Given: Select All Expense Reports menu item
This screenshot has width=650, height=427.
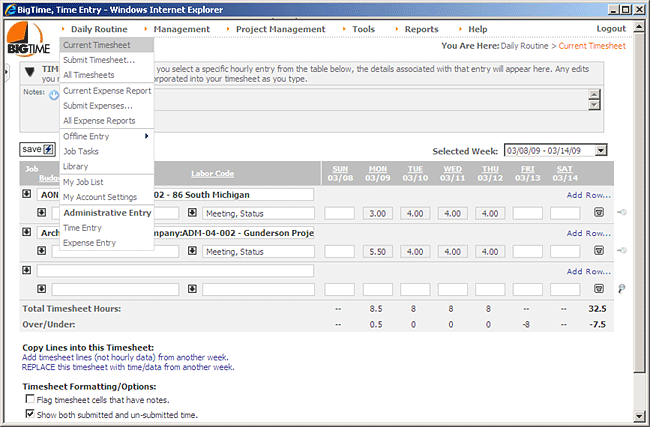Looking at the screenshot, I should click(107, 121).
